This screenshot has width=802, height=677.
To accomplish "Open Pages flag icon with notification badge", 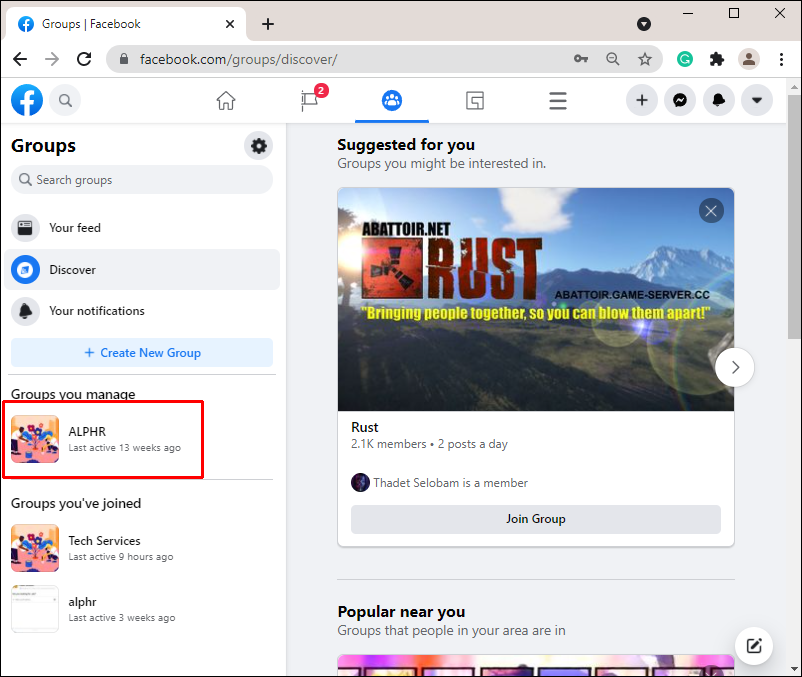I will click(310, 100).
